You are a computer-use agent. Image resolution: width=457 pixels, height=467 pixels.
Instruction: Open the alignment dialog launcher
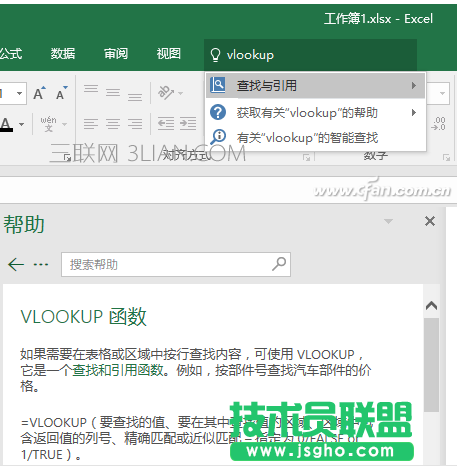pyautogui.click(x=306, y=157)
